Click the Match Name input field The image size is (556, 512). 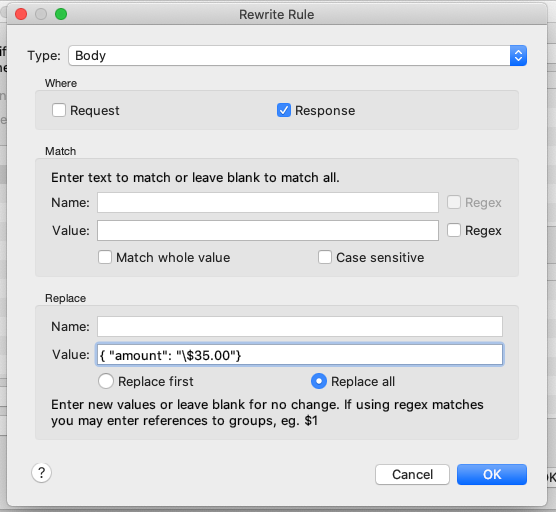[268, 202]
